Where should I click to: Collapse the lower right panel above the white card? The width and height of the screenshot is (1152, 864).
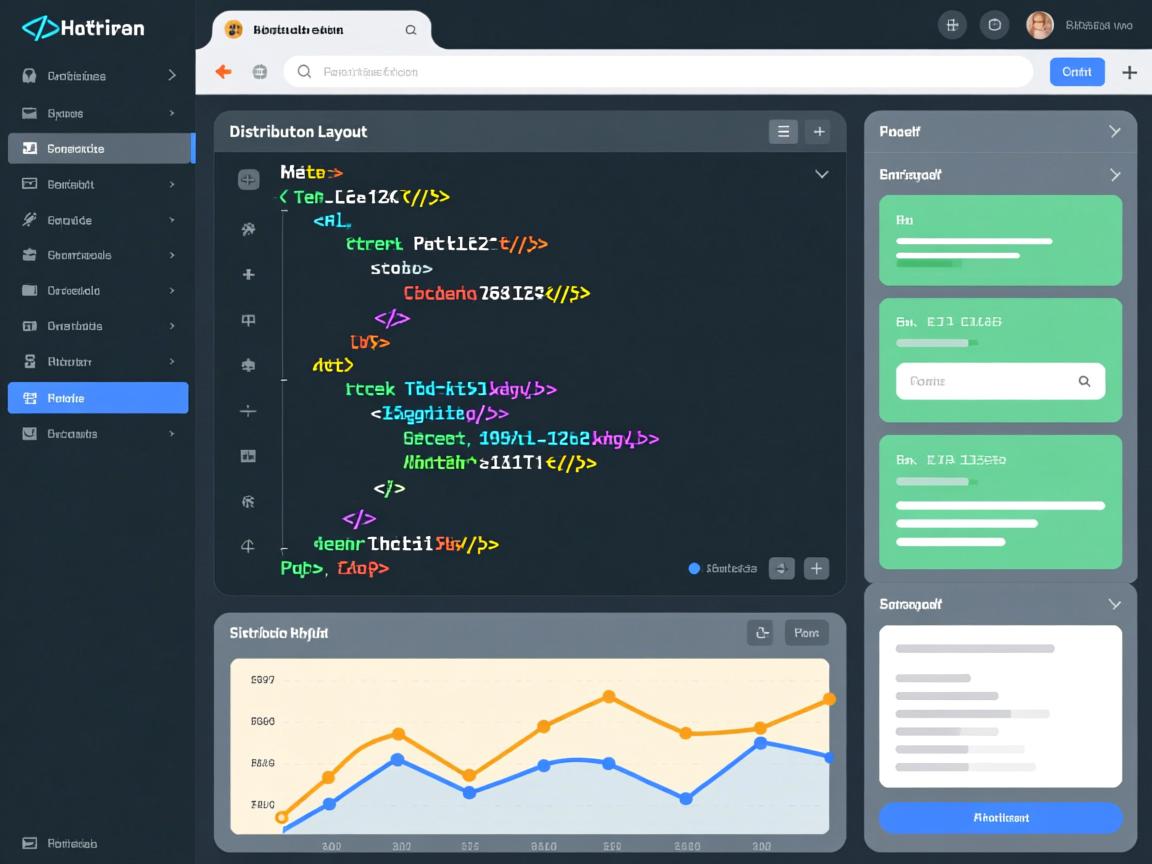tap(1115, 604)
